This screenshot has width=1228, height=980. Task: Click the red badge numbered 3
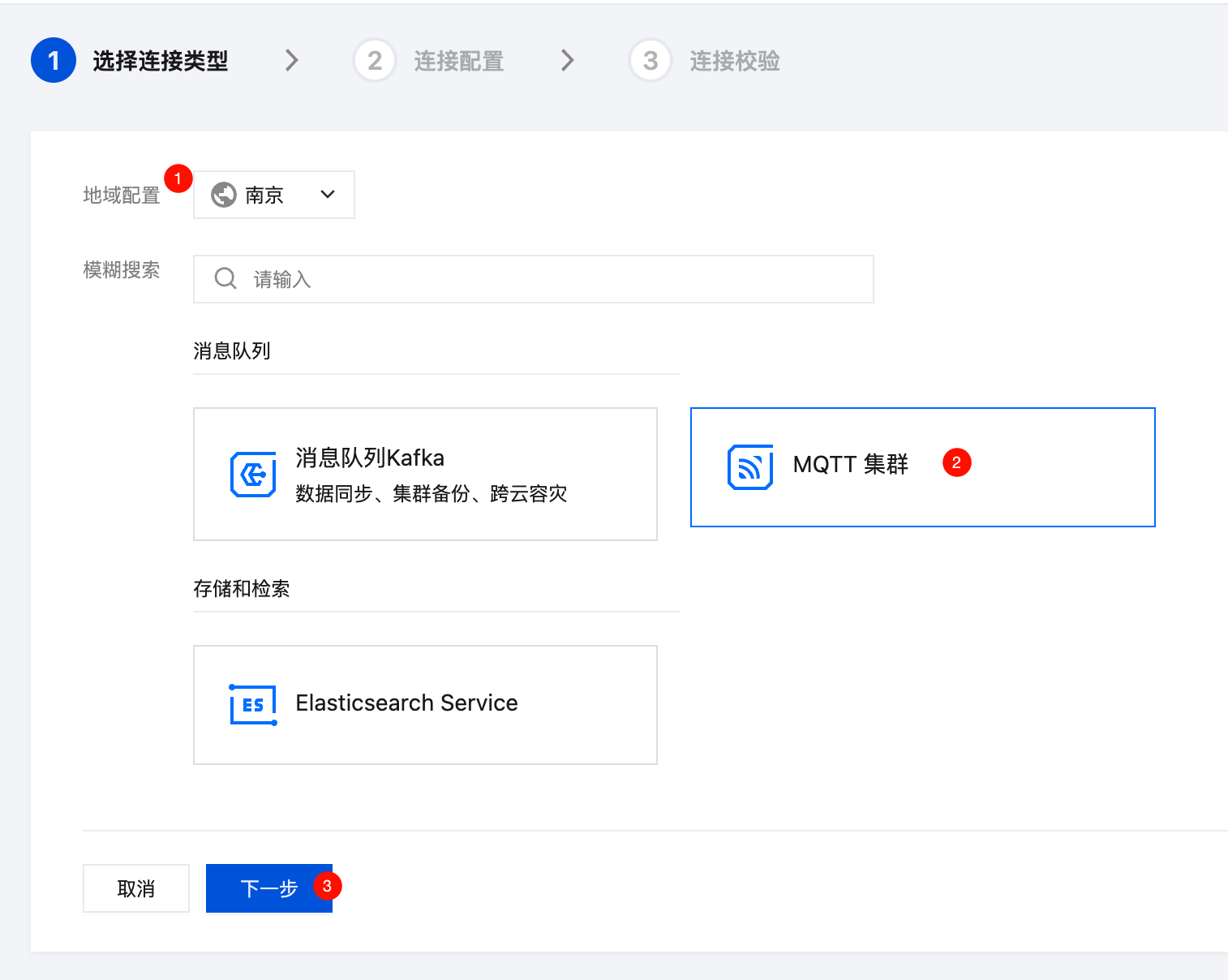click(327, 886)
